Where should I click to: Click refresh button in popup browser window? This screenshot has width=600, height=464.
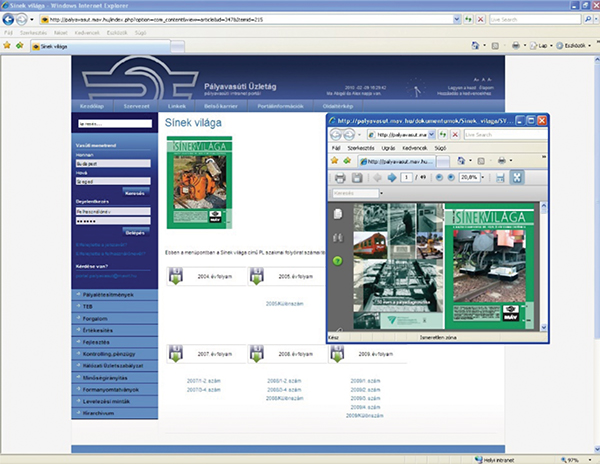click(x=441, y=134)
